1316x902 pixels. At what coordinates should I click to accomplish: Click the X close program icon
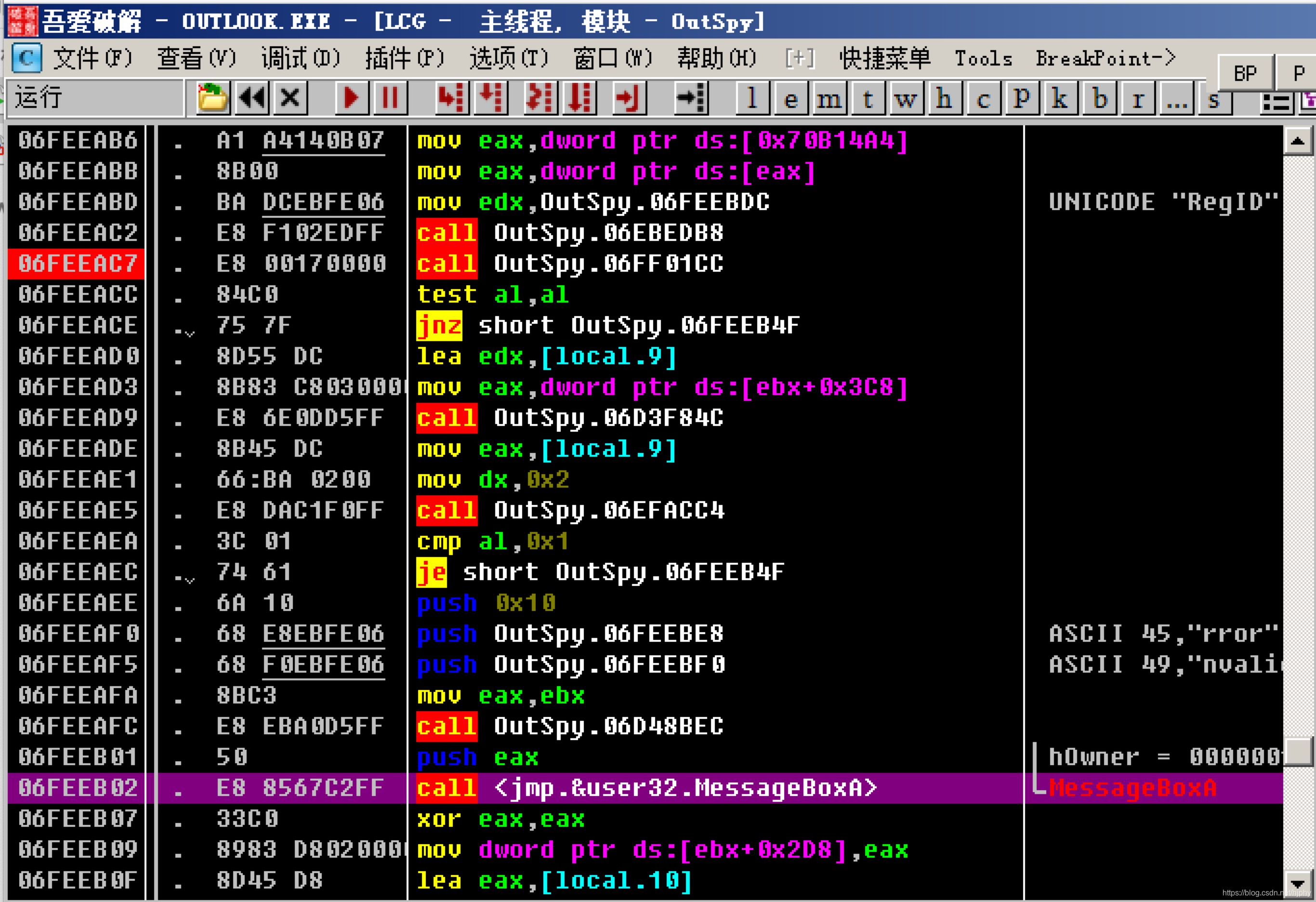(290, 98)
